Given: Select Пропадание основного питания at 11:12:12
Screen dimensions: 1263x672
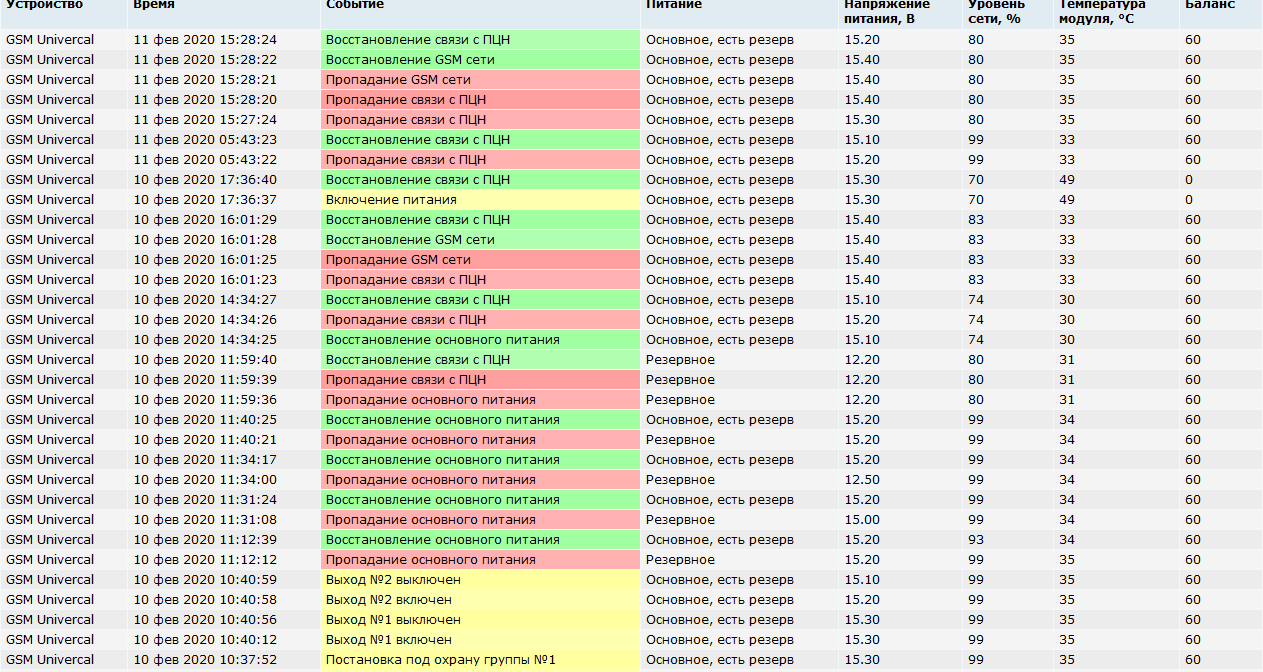Looking at the screenshot, I should point(481,560).
